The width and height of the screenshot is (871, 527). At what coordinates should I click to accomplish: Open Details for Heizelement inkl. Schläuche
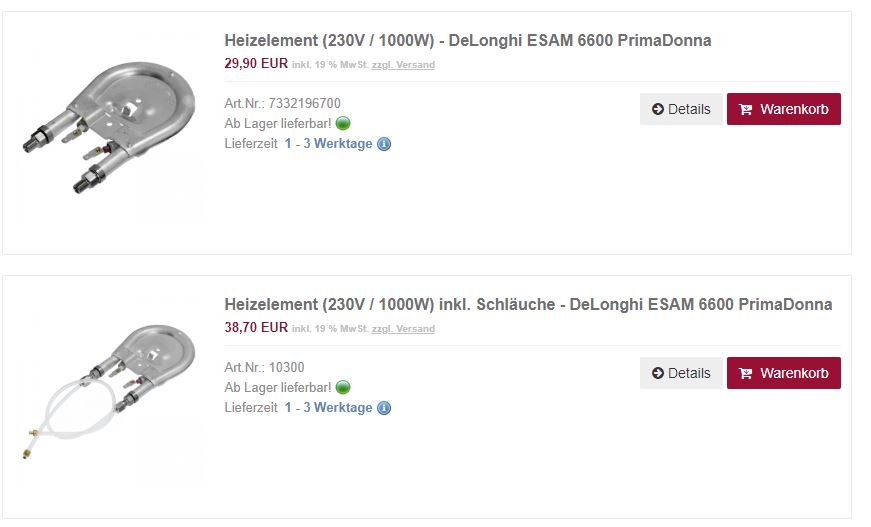pyautogui.click(x=681, y=373)
